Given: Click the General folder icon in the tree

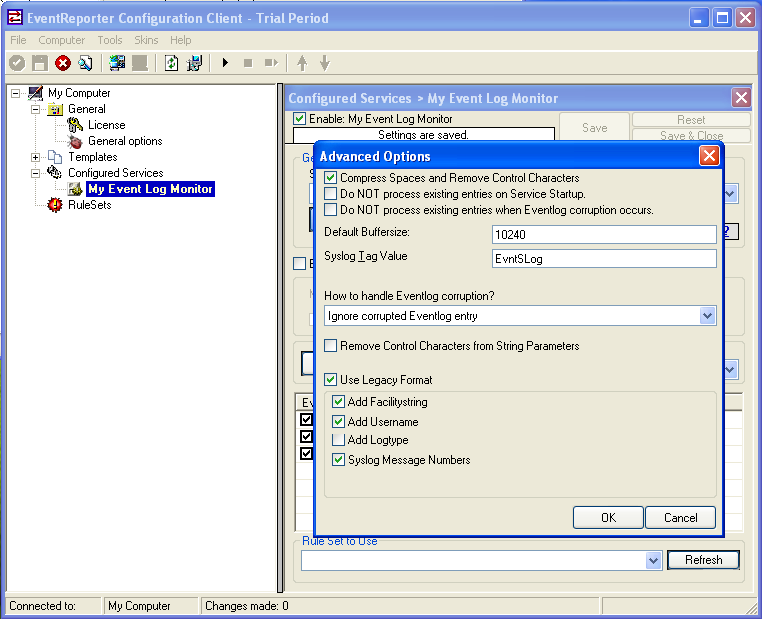Looking at the screenshot, I should [55, 109].
